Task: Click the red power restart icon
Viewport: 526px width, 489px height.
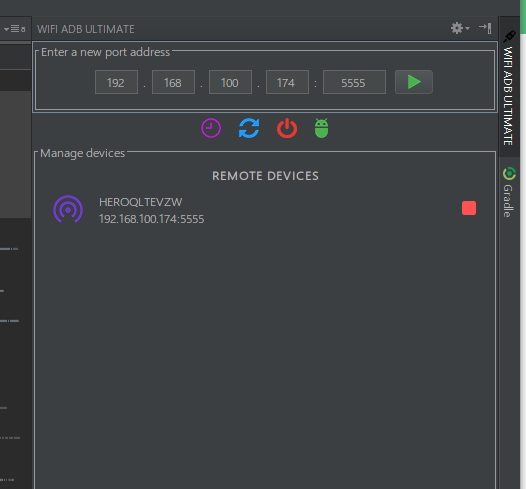Action: (x=287, y=128)
